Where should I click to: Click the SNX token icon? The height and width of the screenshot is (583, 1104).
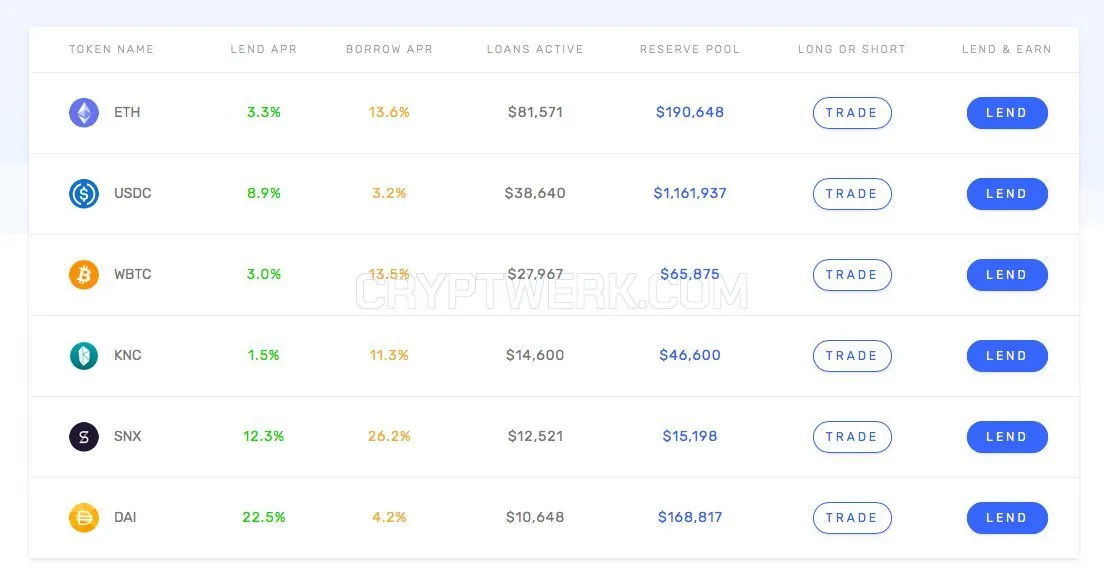tap(84, 437)
